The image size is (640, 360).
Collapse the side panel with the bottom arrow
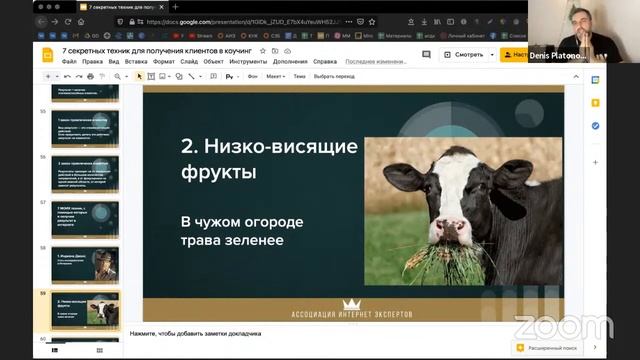[x=595, y=347]
